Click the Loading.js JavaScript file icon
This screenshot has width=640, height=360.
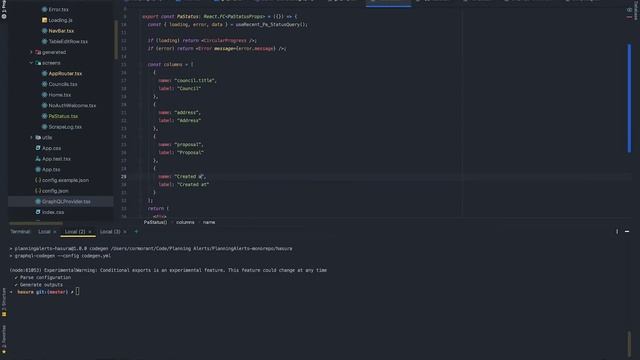tap(44, 20)
